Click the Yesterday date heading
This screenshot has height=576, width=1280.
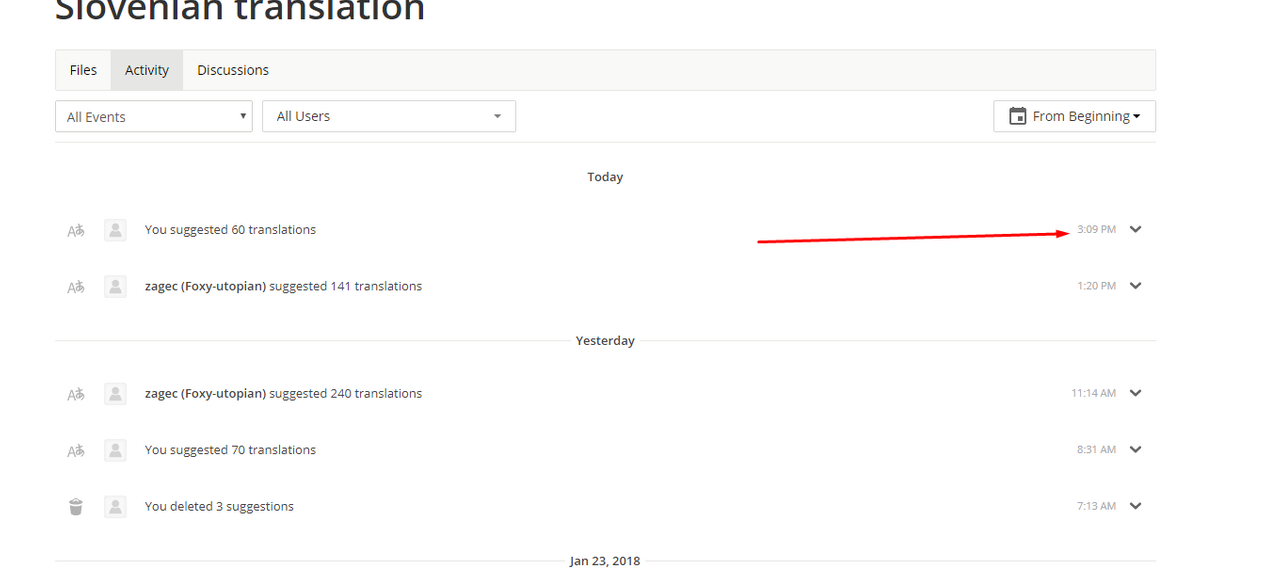tap(605, 341)
